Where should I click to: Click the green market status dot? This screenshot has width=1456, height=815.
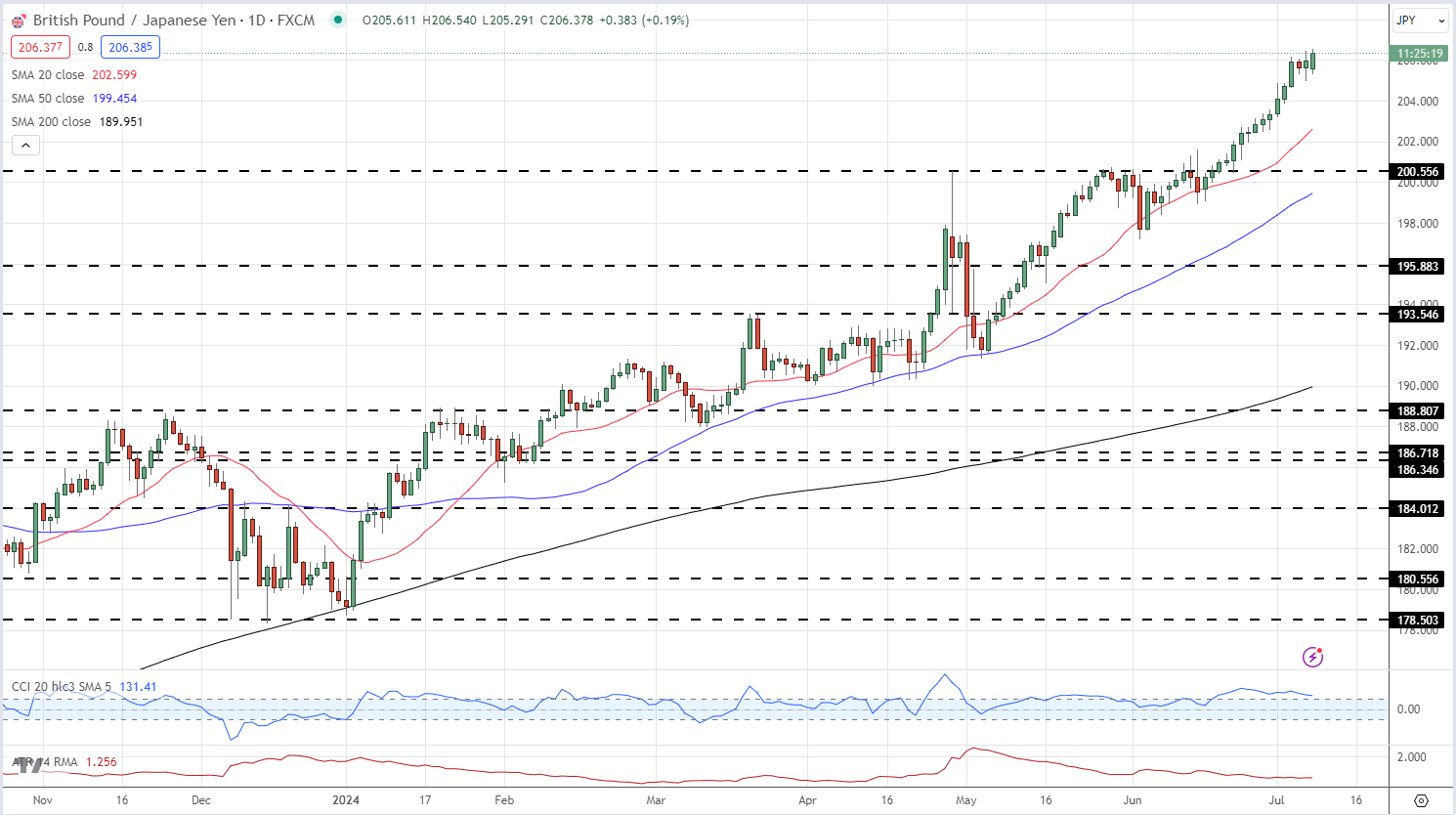[x=338, y=20]
